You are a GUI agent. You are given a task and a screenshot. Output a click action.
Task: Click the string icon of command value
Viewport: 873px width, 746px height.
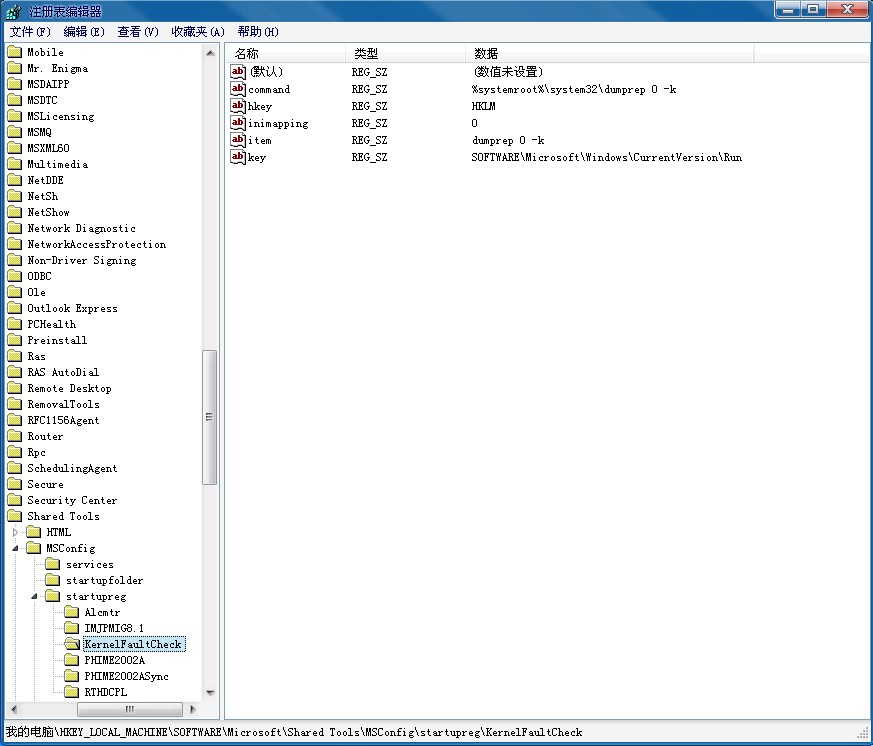click(x=238, y=89)
